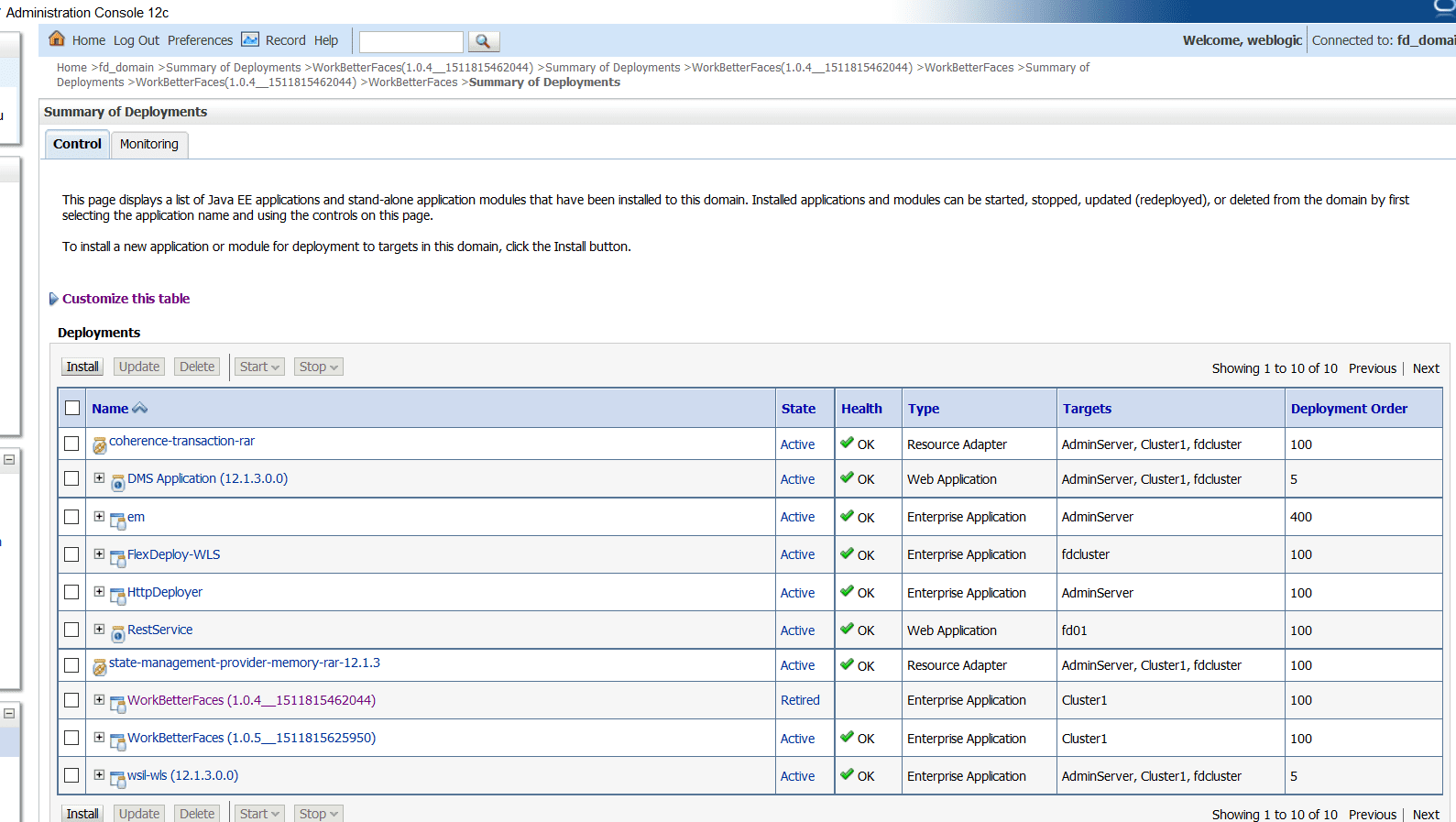Check the coherence-transaction-rar row checkbox
This screenshot has height=822, width=1456.
(x=71, y=444)
